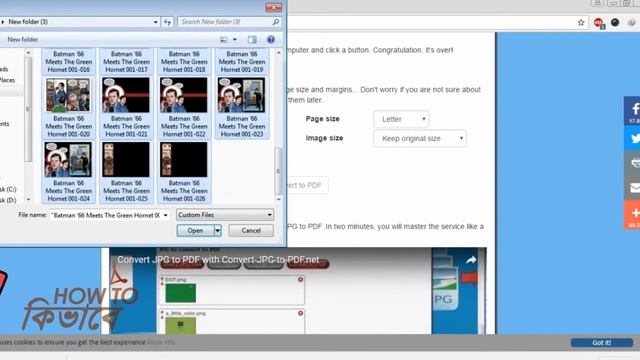This screenshot has height=360, width=640.
Task: Click the video share arrow icon
Action: pyautogui.click(x=471, y=260)
